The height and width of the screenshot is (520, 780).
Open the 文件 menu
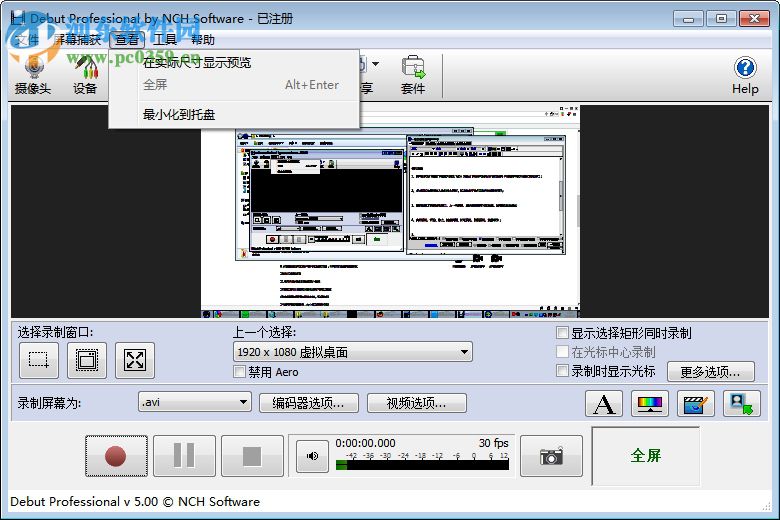coord(26,39)
